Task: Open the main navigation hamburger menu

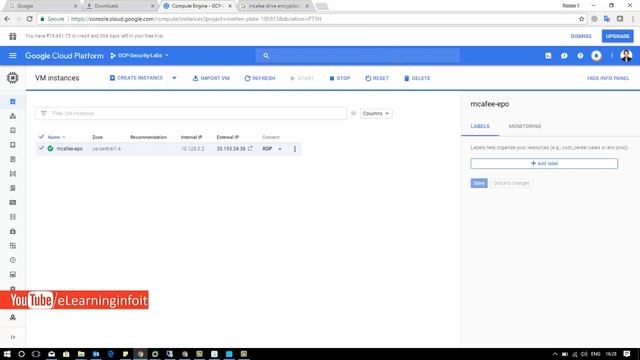Action: coord(13,56)
